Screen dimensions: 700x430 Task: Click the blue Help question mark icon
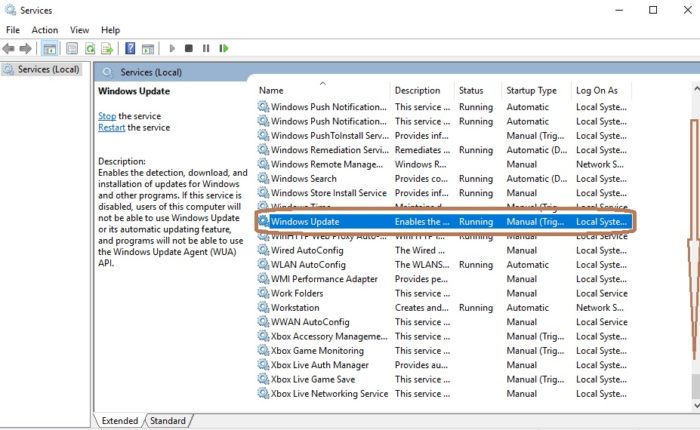130,48
